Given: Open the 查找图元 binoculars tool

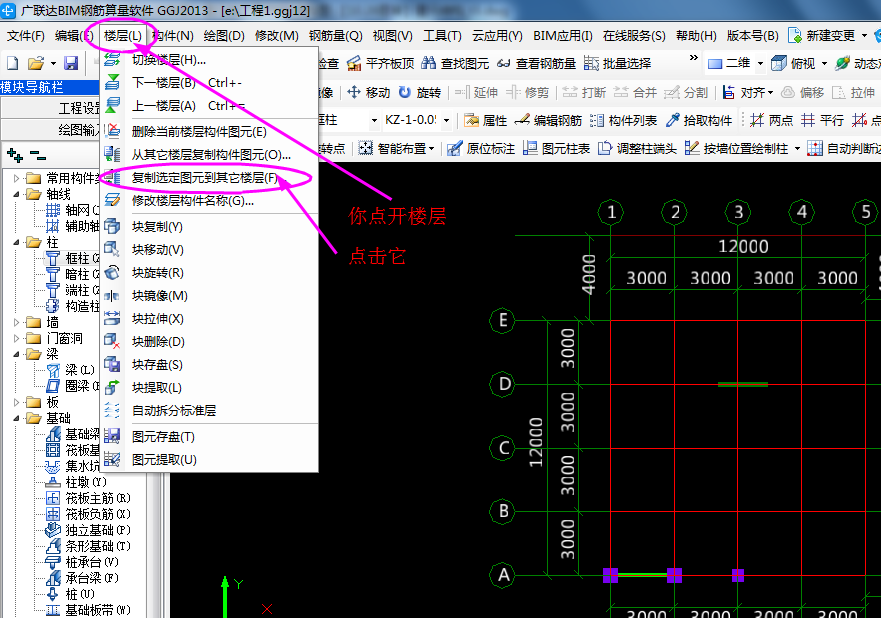Looking at the screenshot, I should (455, 63).
